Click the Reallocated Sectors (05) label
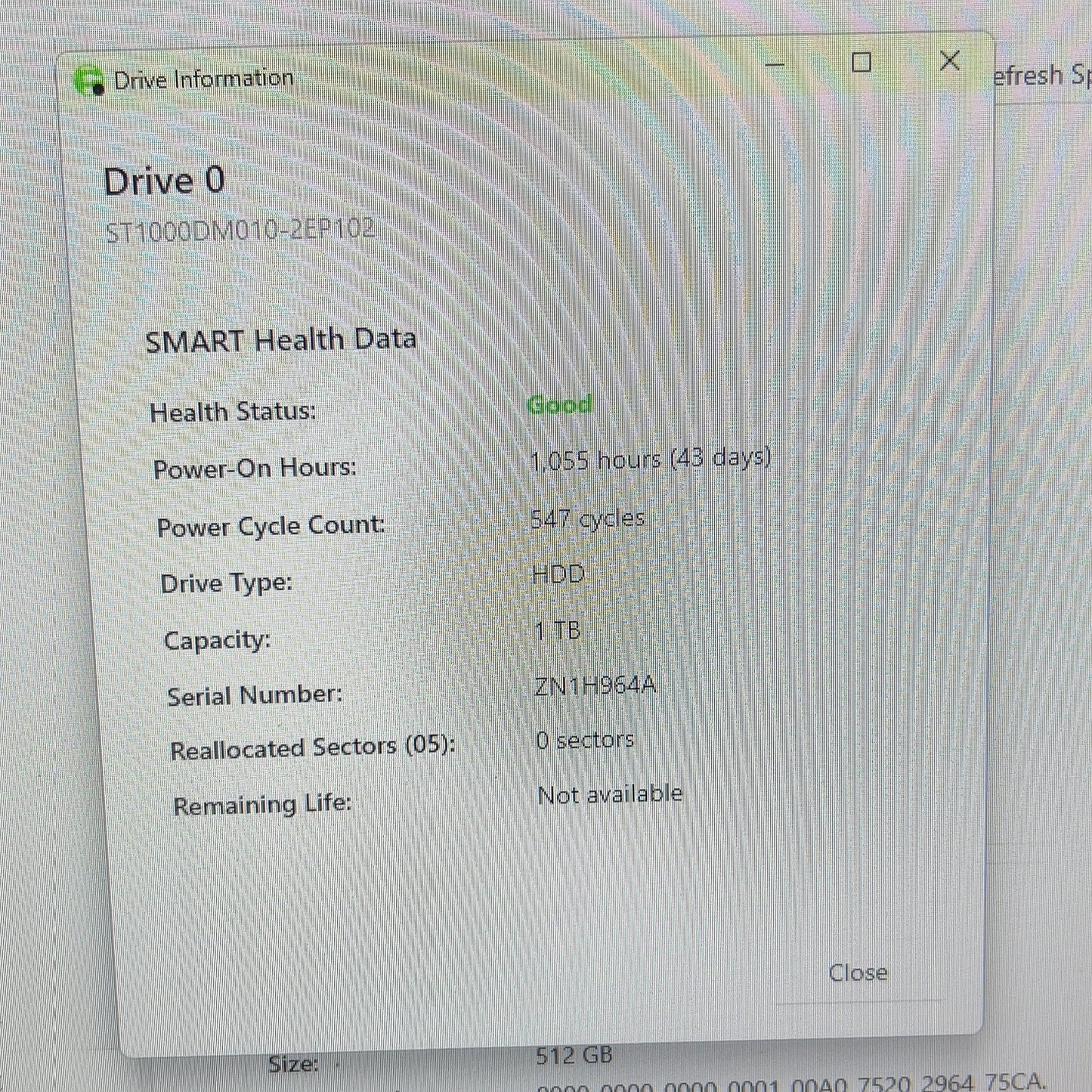 (x=313, y=748)
